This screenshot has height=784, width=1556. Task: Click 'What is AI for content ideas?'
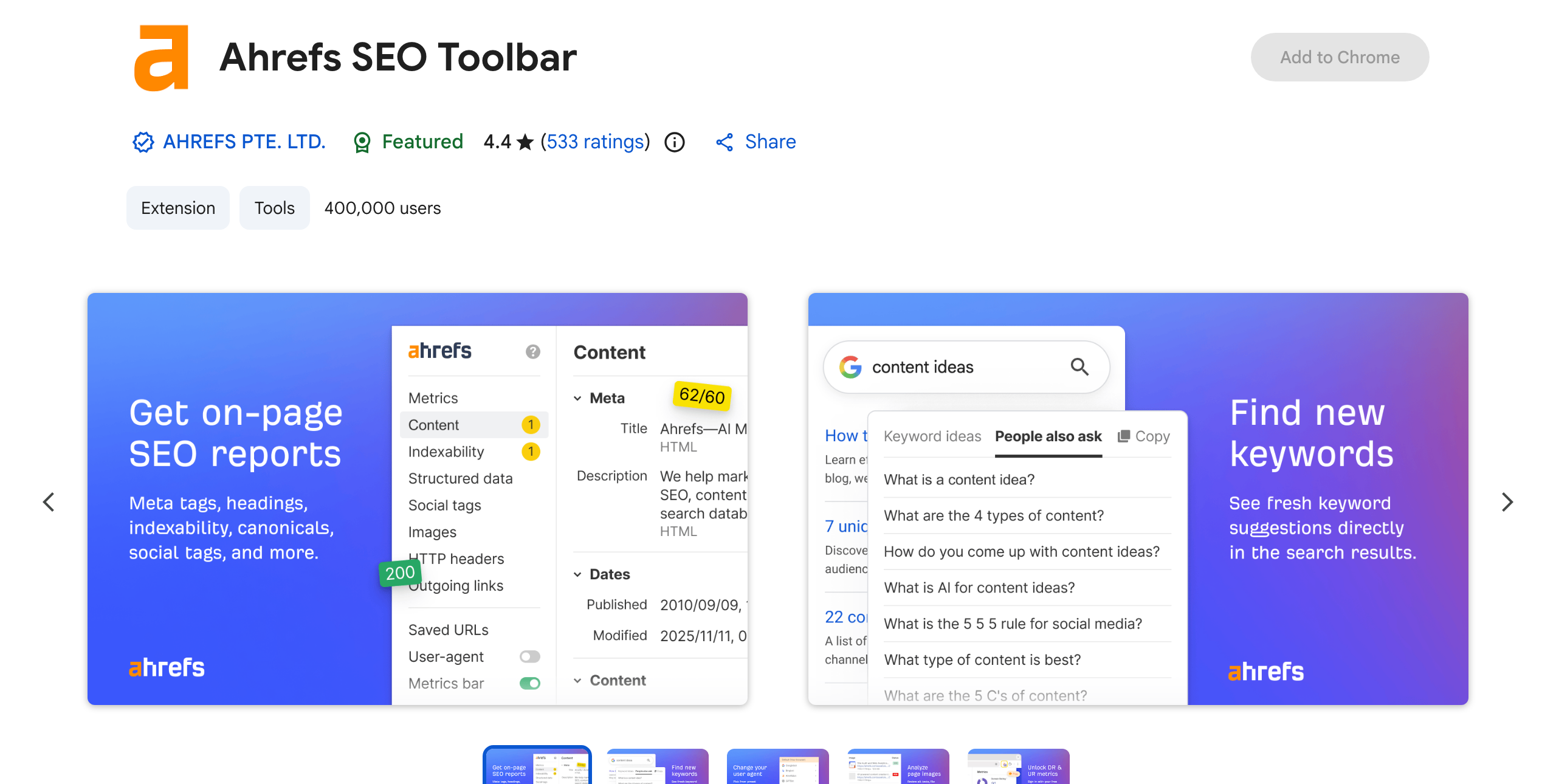click(x=979, y=588)
